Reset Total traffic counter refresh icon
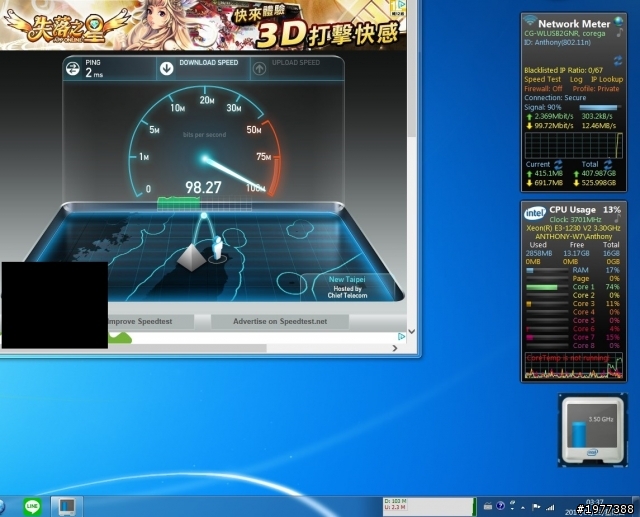 [x=608, y=164]
